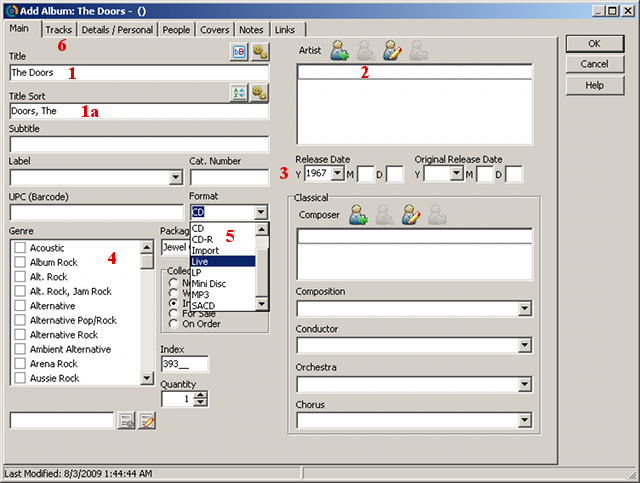Click the add composer icon
This screenshot has height=483, width=640.
(x=358, y=215)
